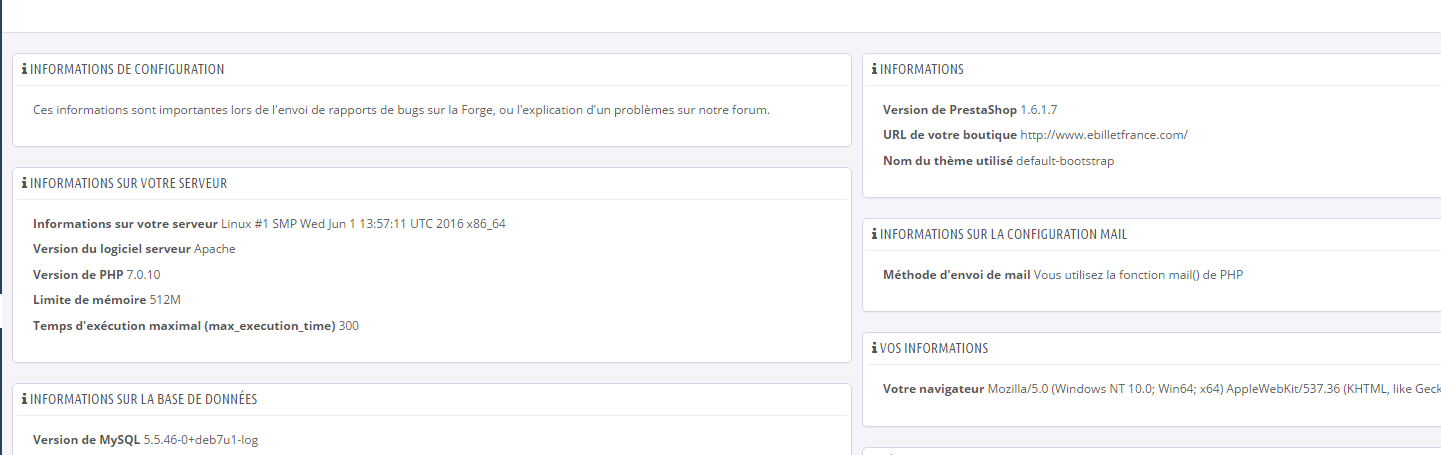Select the PHP version value 7.0.10
This screenshot has width=1441, height=455.
coord(144,275)
